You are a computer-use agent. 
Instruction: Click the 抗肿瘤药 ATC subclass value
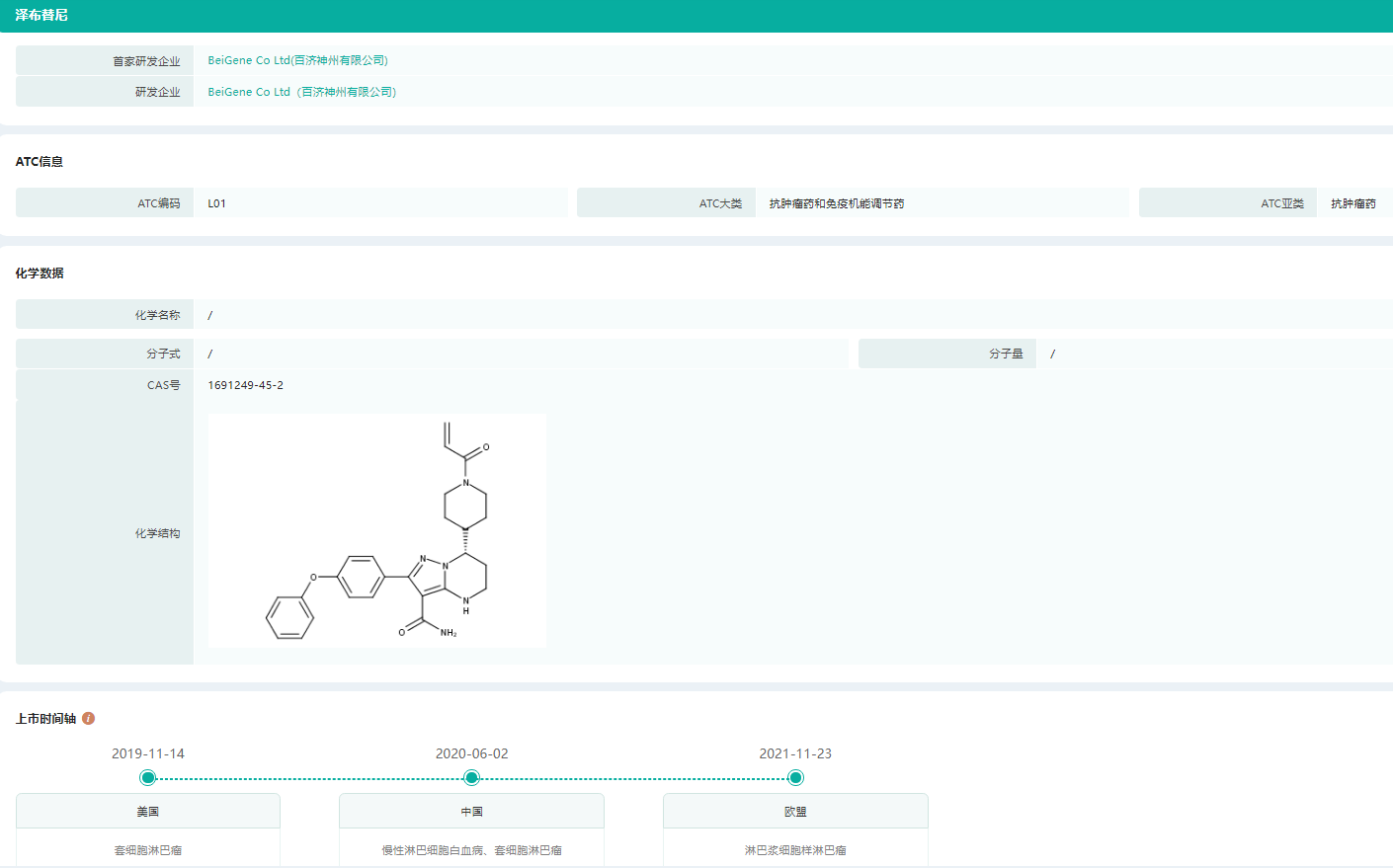(1353, 203)
